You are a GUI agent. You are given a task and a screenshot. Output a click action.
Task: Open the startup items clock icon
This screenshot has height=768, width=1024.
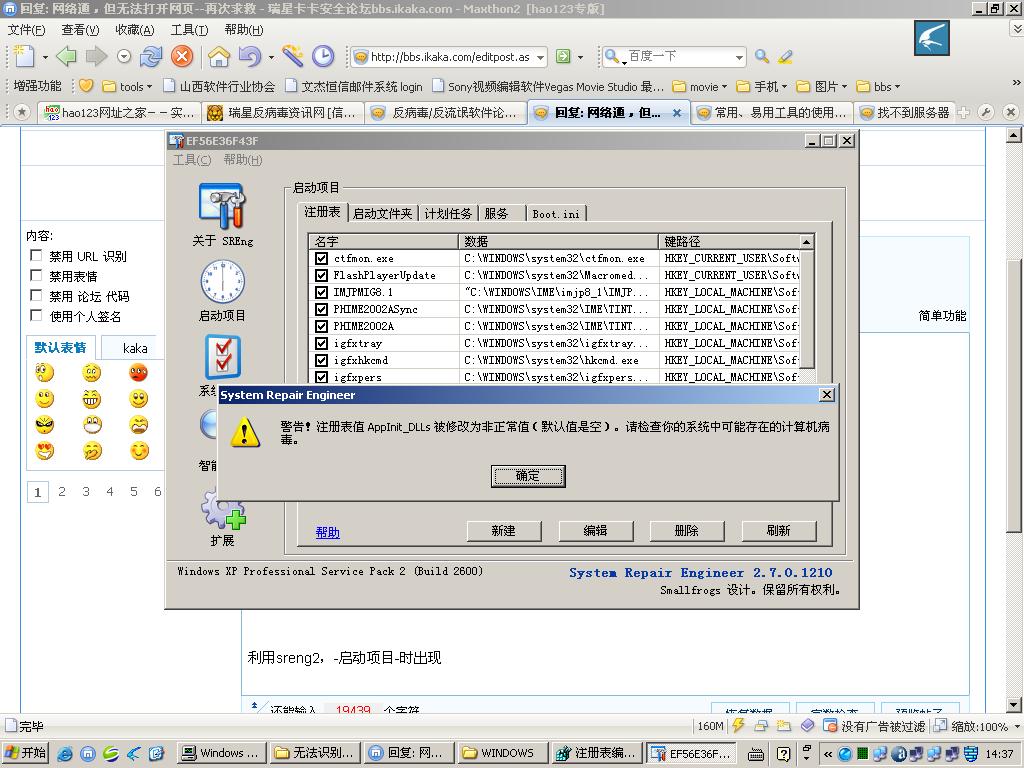pos(223,281)
